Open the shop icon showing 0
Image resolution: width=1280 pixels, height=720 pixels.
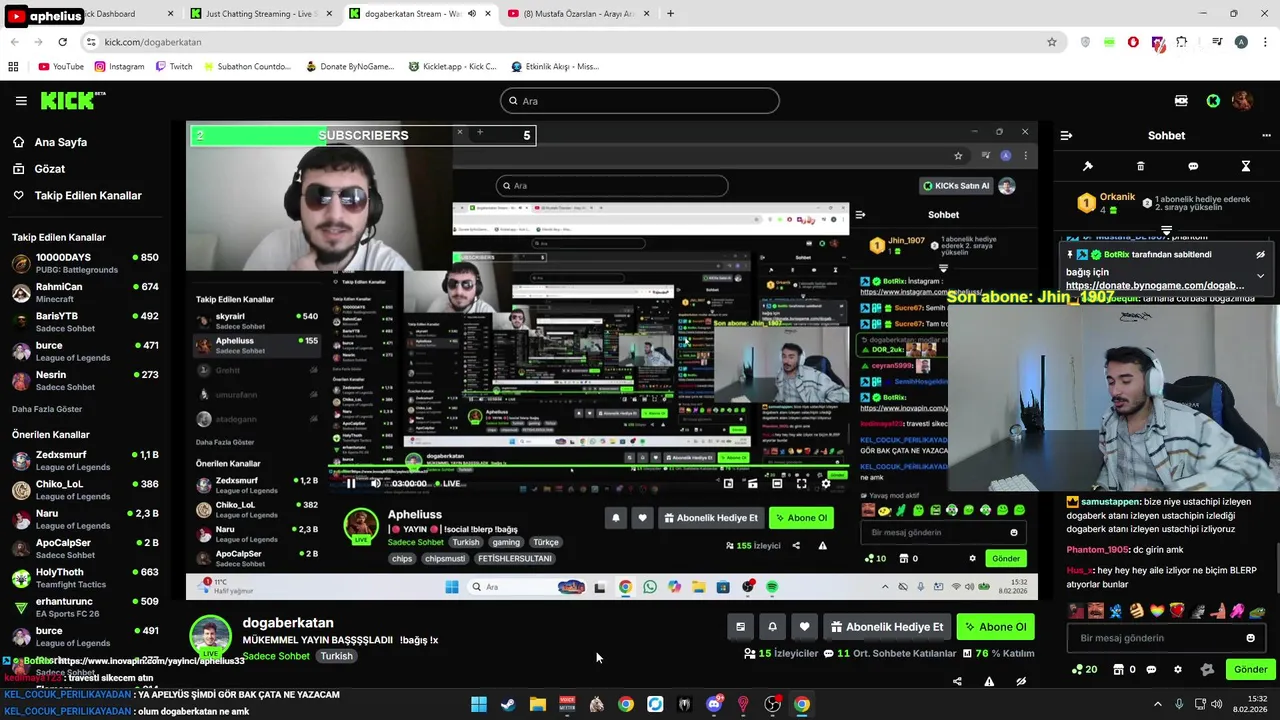(1124, 669)
